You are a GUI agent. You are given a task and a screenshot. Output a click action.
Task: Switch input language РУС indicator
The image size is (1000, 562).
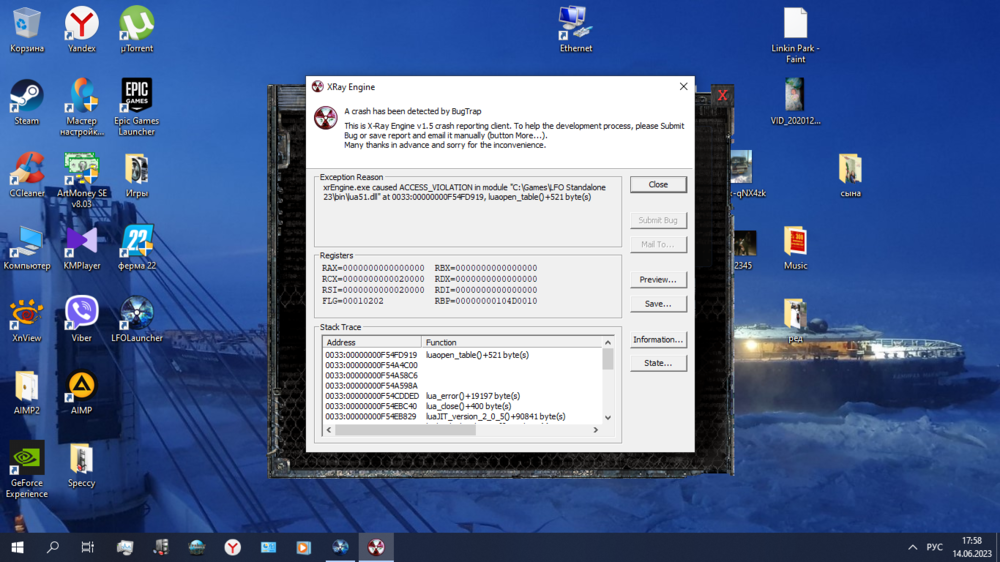coord(934,547)
